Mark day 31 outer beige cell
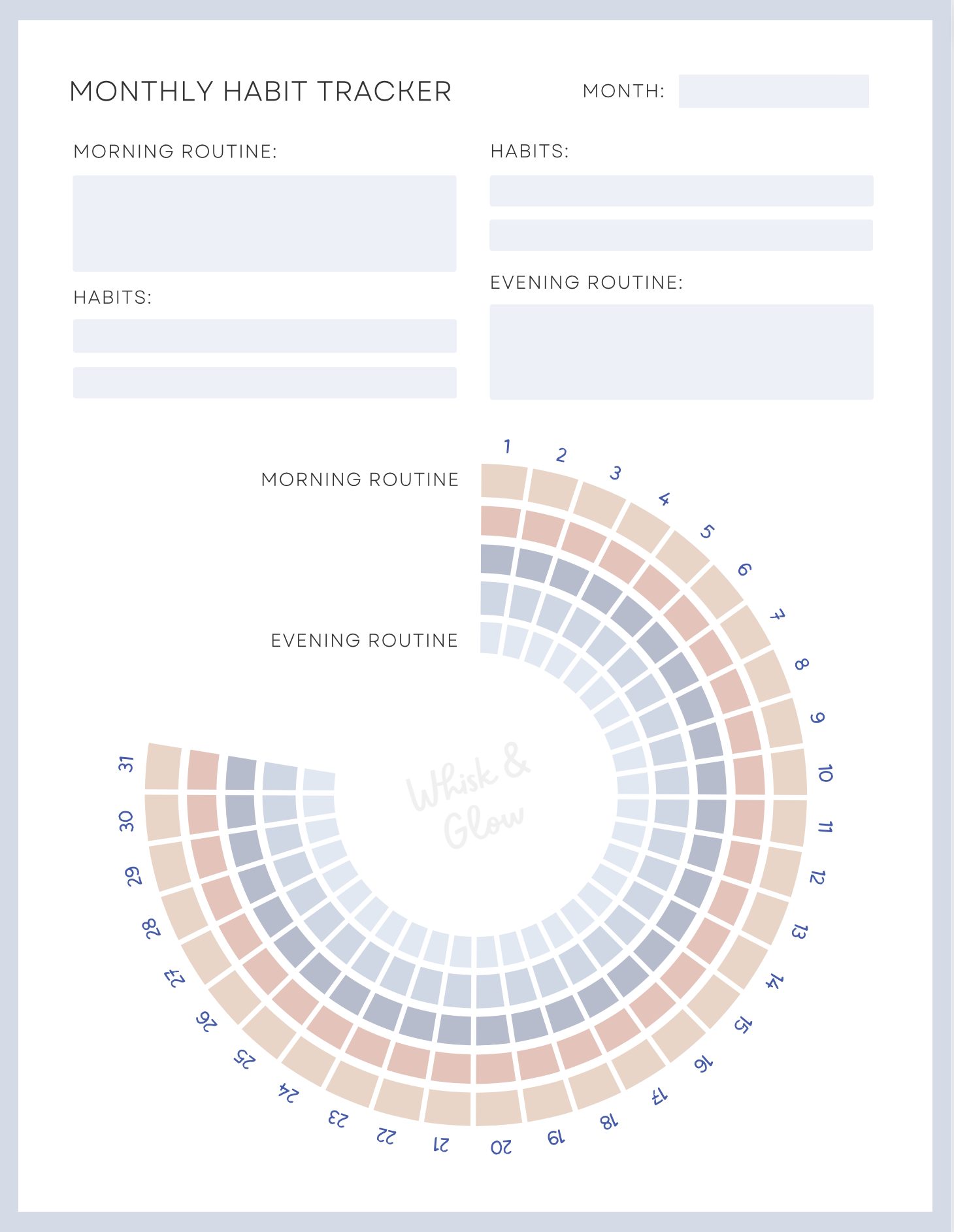The height and width of the screenshot is (1232, 954). point(163,766)
